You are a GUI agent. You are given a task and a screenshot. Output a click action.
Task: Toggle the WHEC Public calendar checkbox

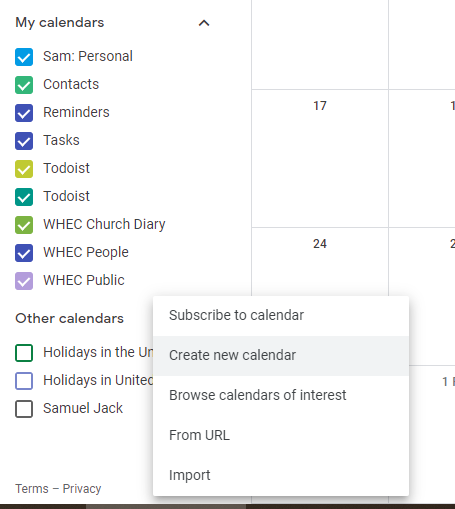tap(24, 281)
